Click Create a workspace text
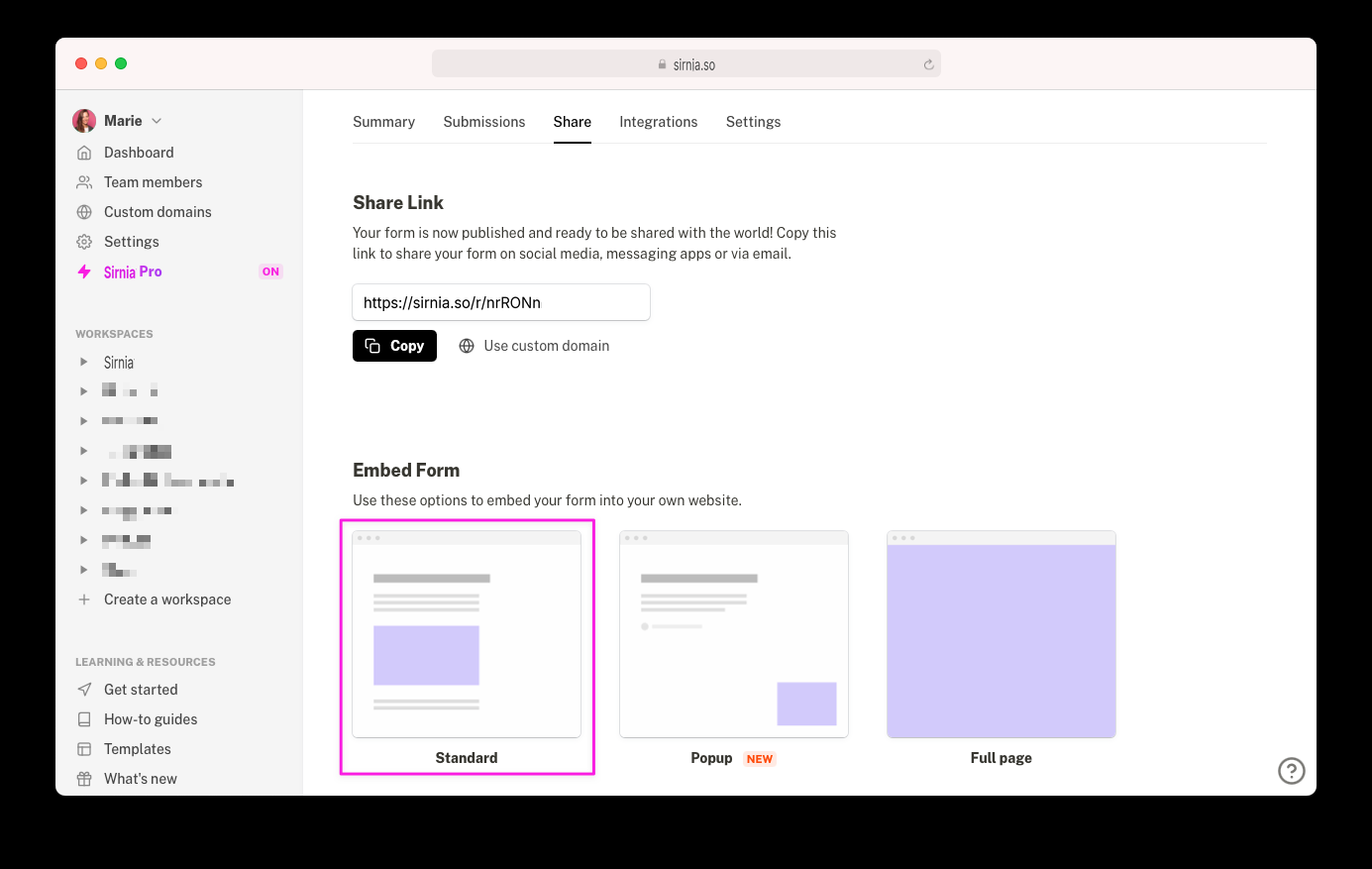 167,599
